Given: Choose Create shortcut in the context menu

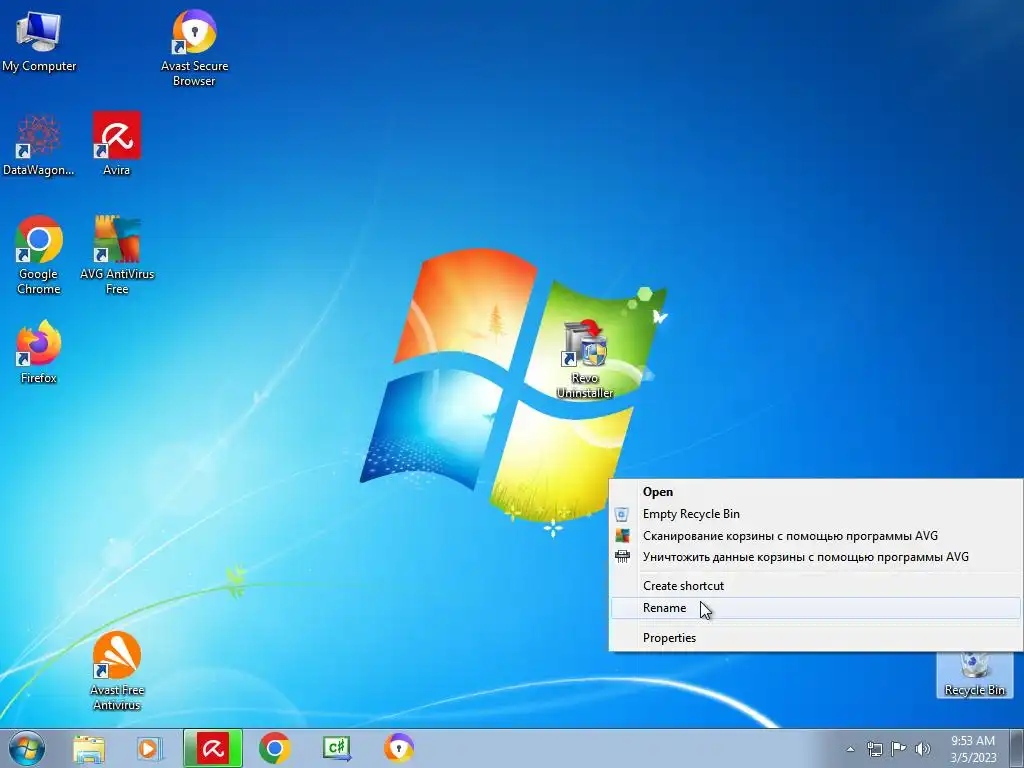Looking at the screenshot, I should 816,586.
